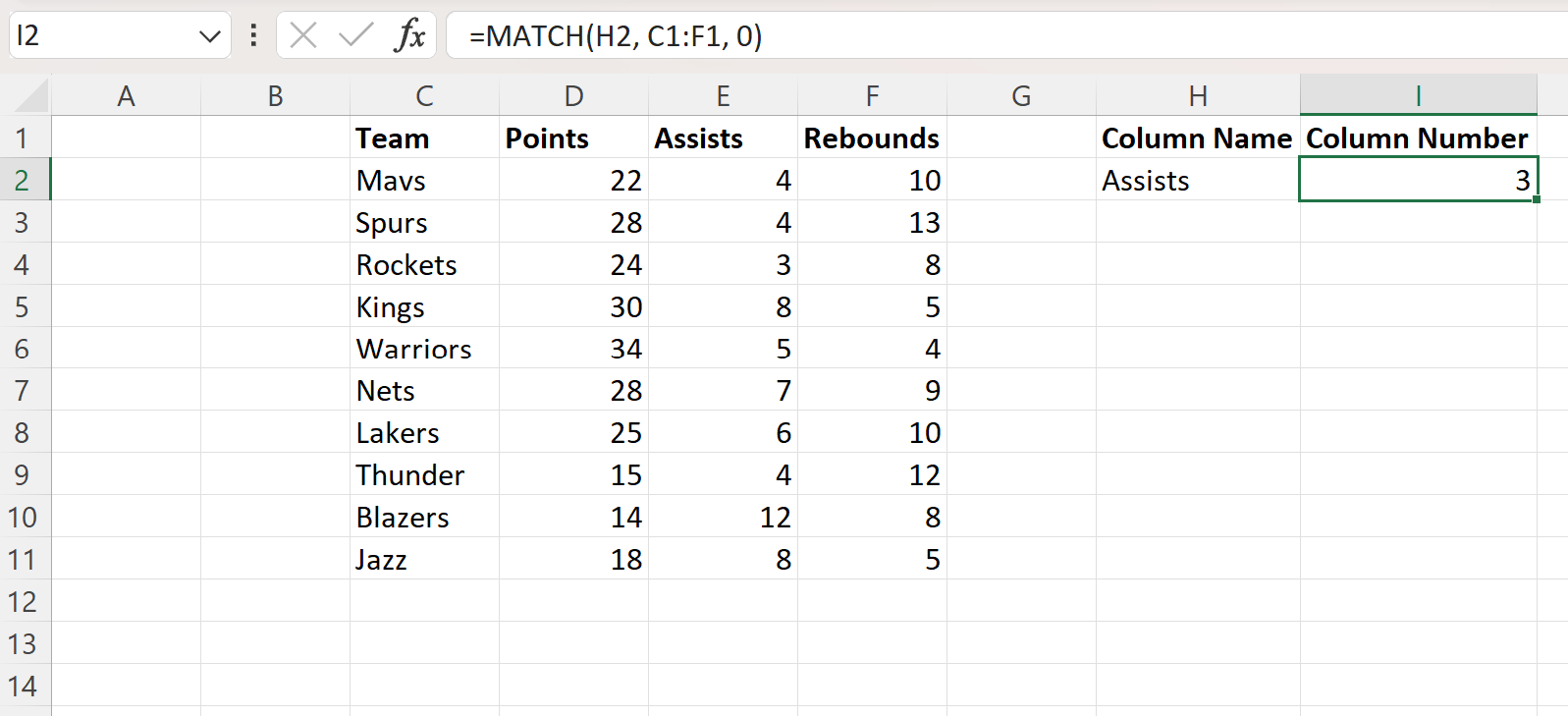
Task: Click the Insert Function fx icon
Action: (x=409, y=36)
